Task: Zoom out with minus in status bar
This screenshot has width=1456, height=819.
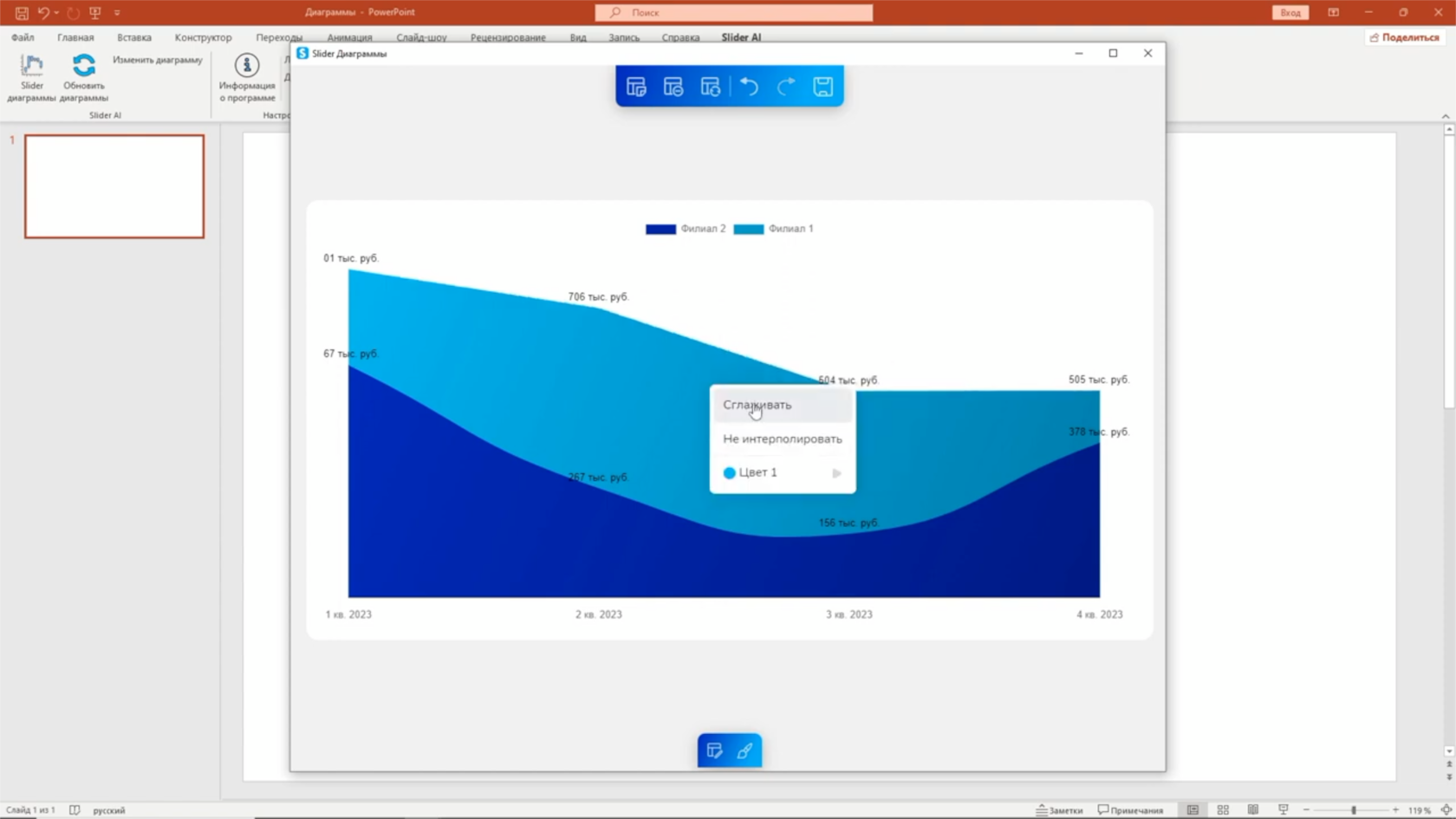Action: click(x=1306, y=809)
